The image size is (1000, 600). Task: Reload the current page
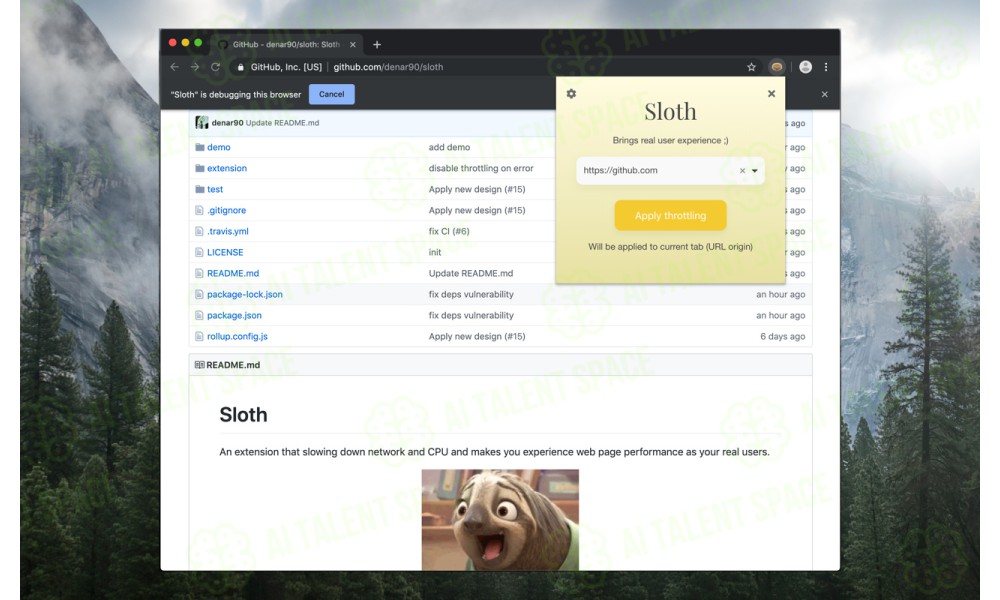216,67
